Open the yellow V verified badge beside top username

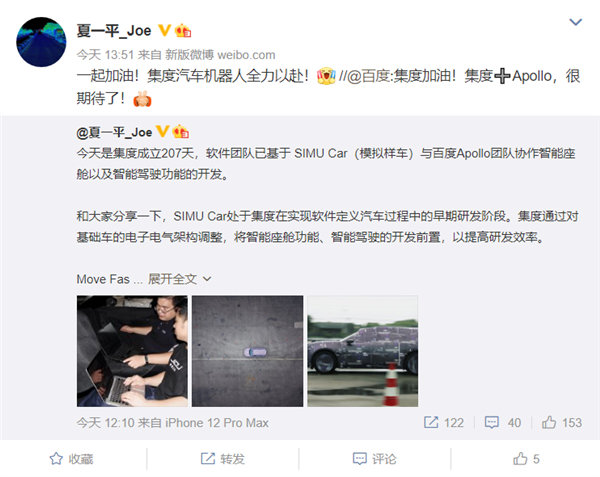pyautogui.click(x=165, y=30)
